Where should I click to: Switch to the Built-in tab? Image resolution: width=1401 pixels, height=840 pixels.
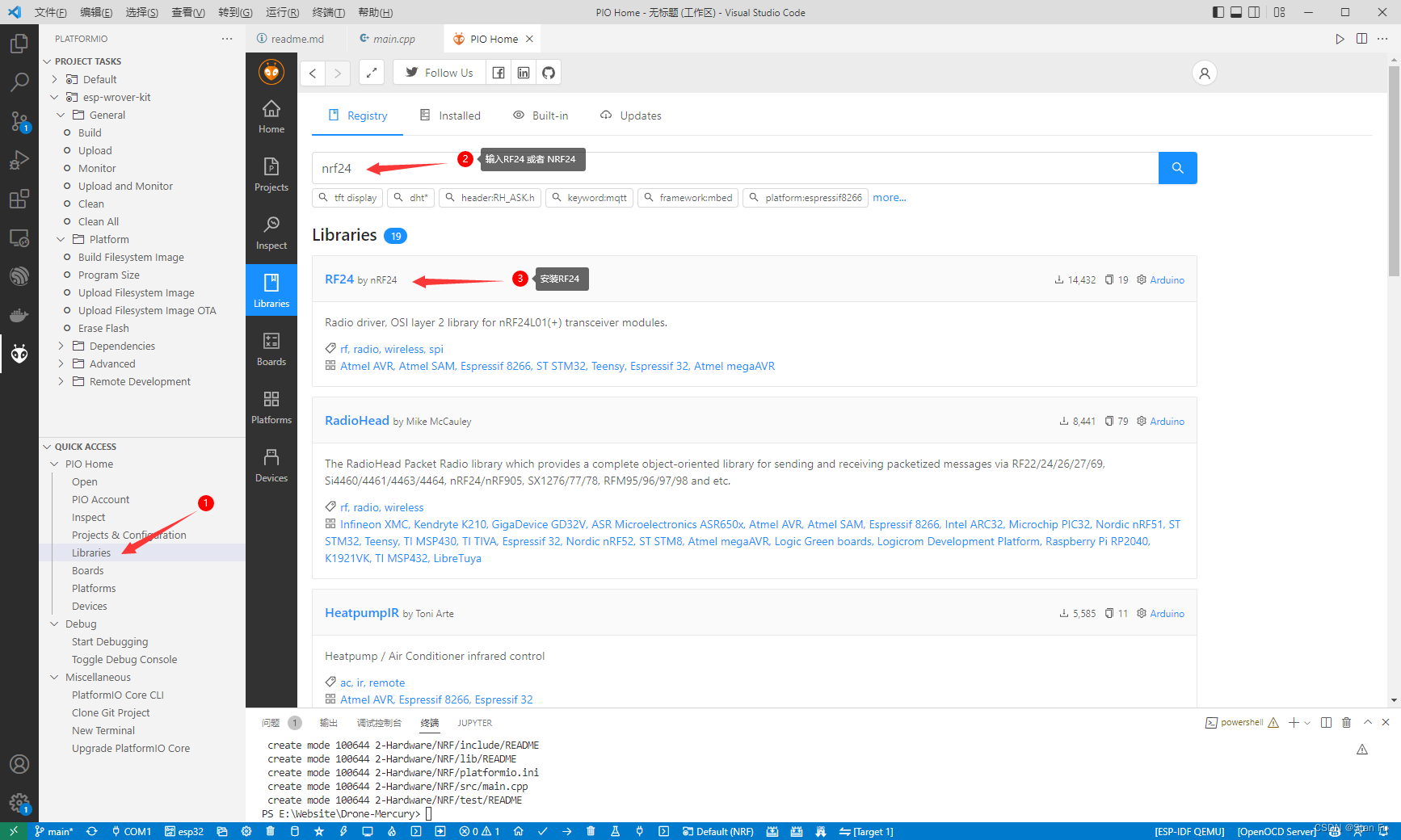(x=541, y=115)
